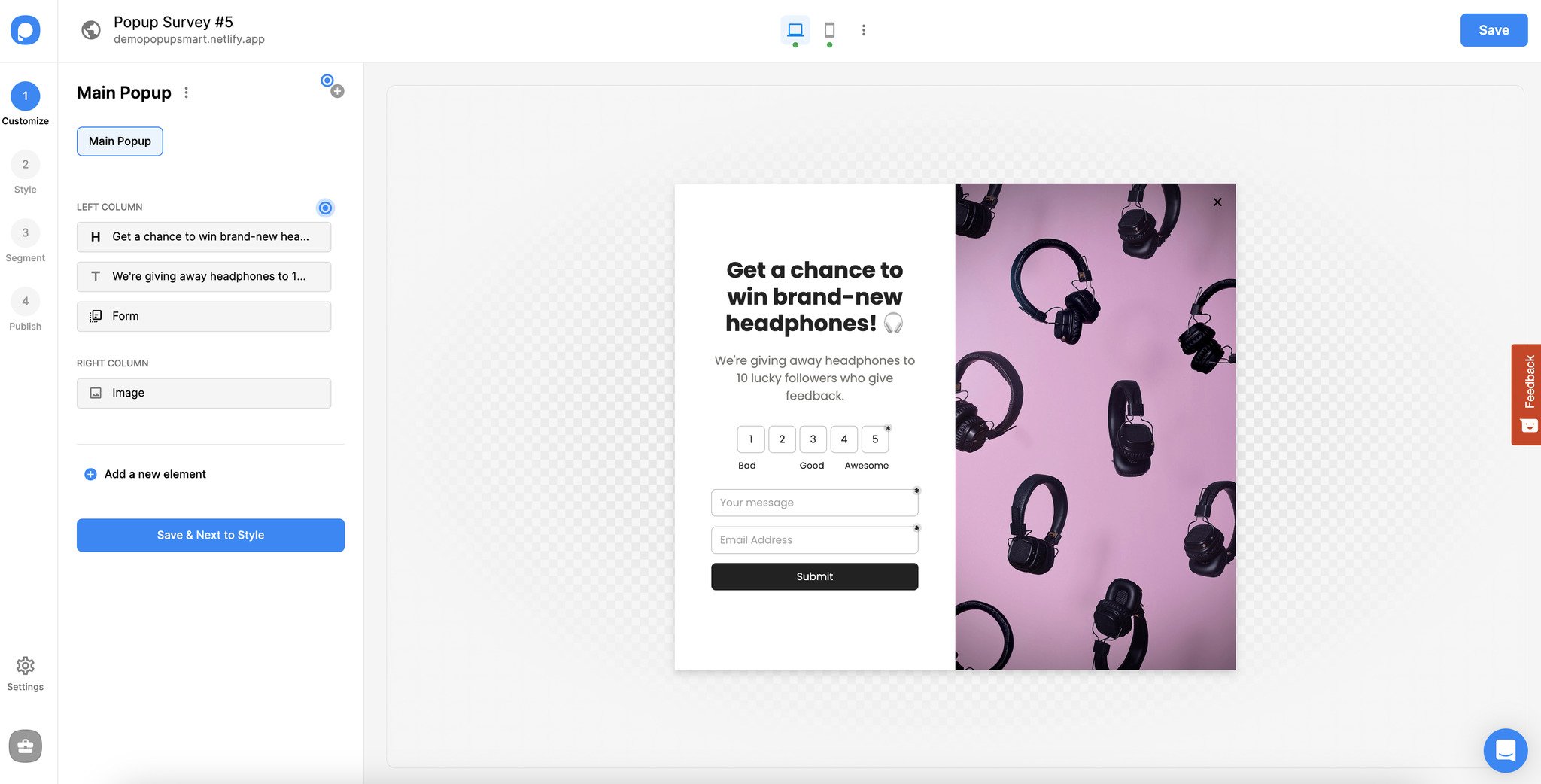Viewport: 1541px width, 784px height.
Task: Switch to mobile preview
Action: (x=829, y=30)
